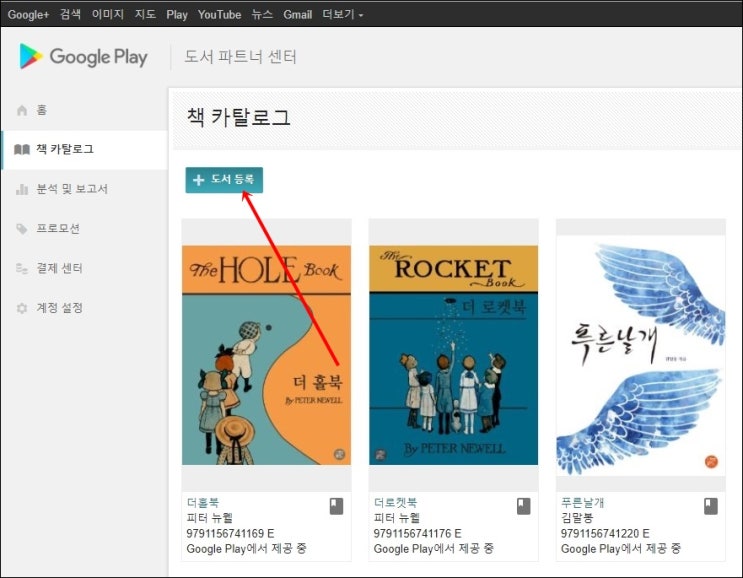This screenshot has width=743, height=578.
Task: Click ISBN 9791156741176 E text
Action: (x=417, y=533)
